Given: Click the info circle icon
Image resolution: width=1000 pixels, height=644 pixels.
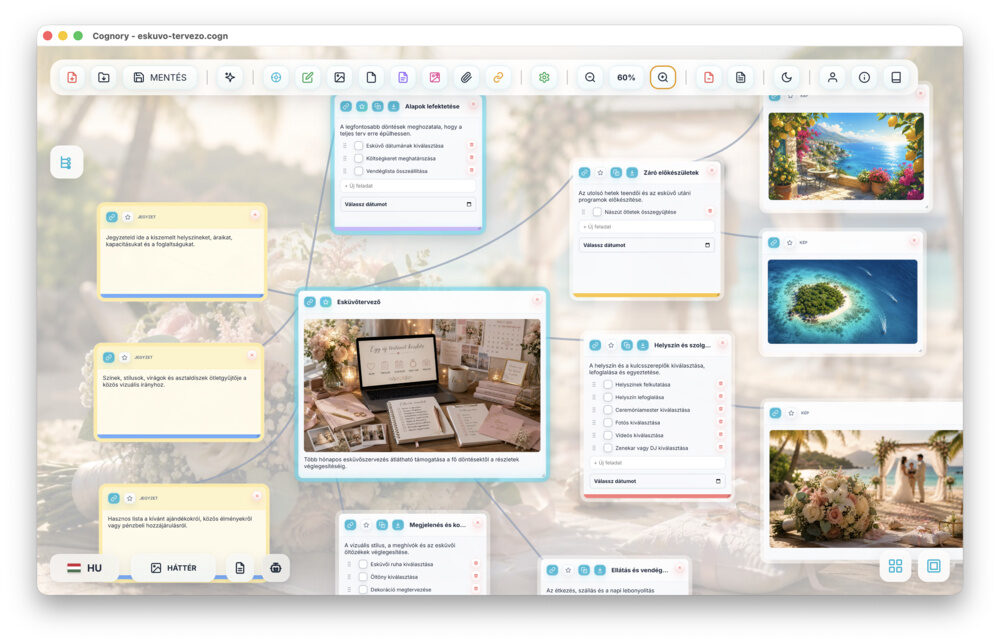Looking at the screenshot, I should pos(864,77).
